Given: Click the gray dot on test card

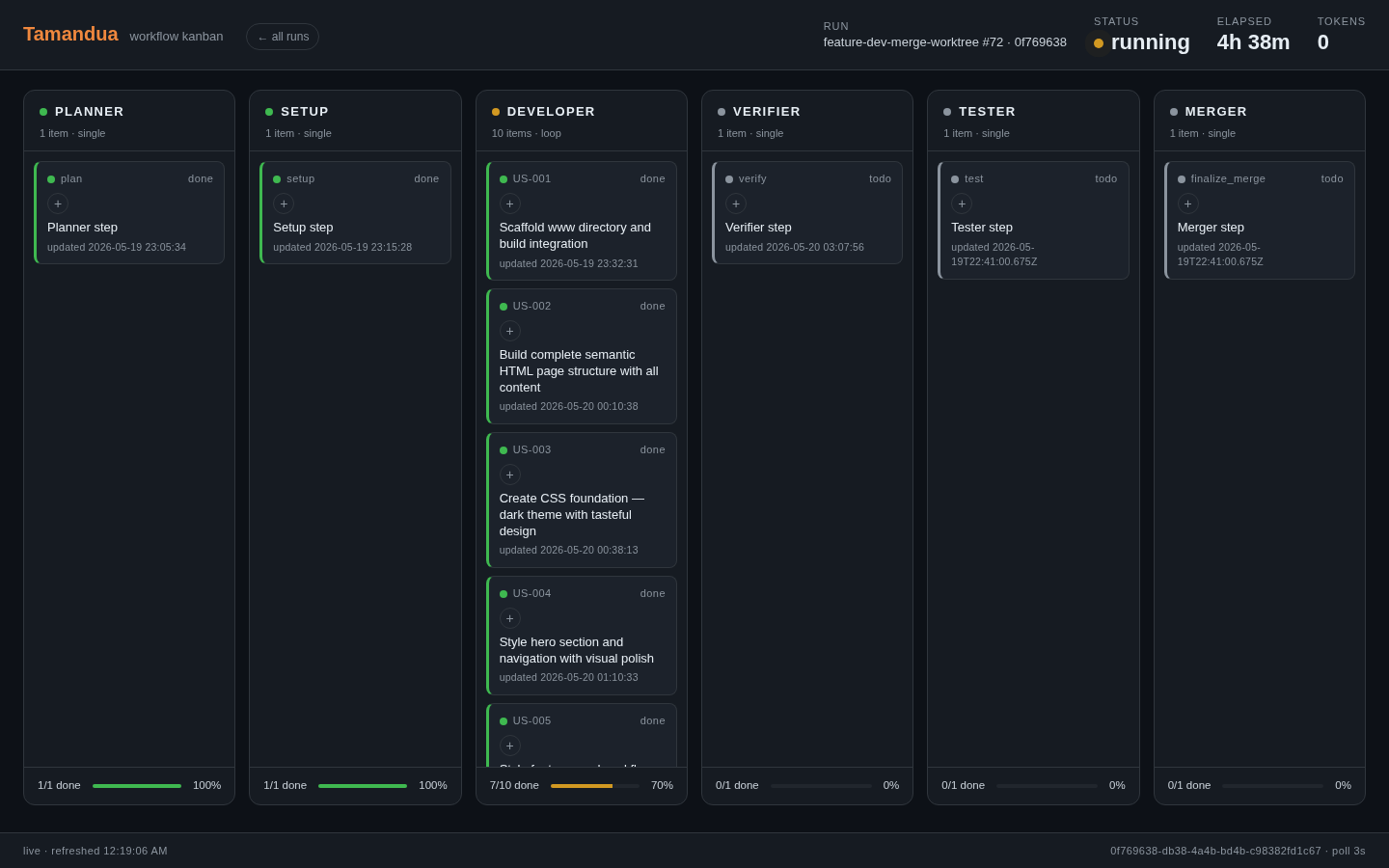Looking at the screenshot, I should 955,179.
